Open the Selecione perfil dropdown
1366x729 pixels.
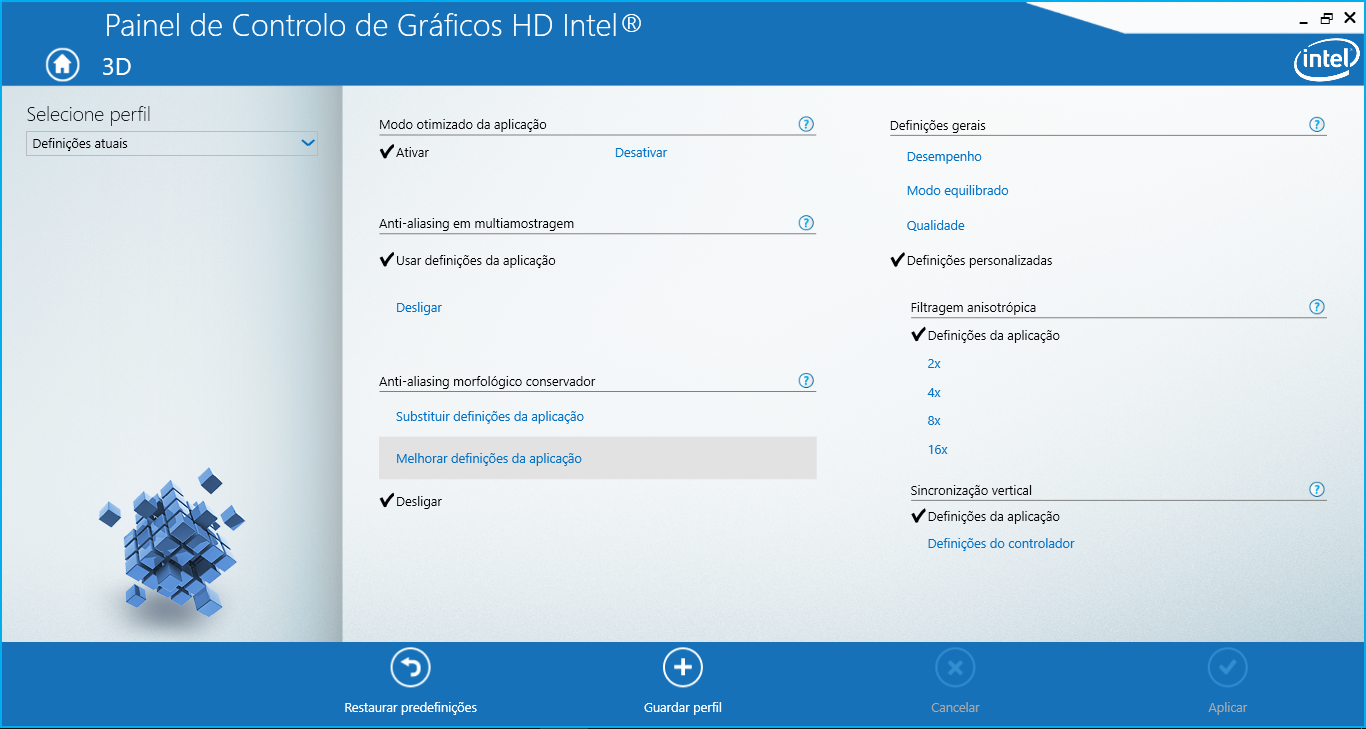[171, 143]
